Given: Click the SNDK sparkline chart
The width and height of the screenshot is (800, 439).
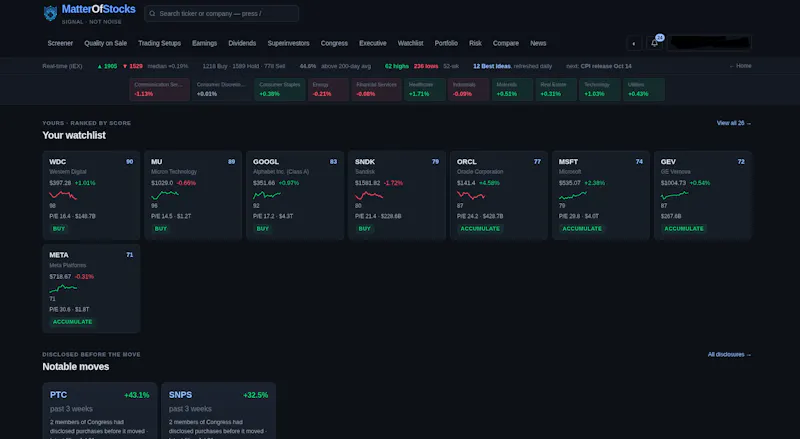Looking at the screenshot, I should click(369, 195).
